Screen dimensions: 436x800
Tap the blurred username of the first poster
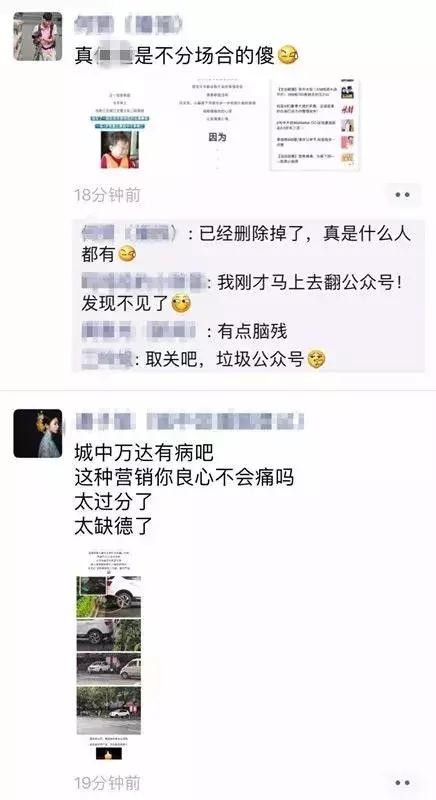(x=129, y=25)
